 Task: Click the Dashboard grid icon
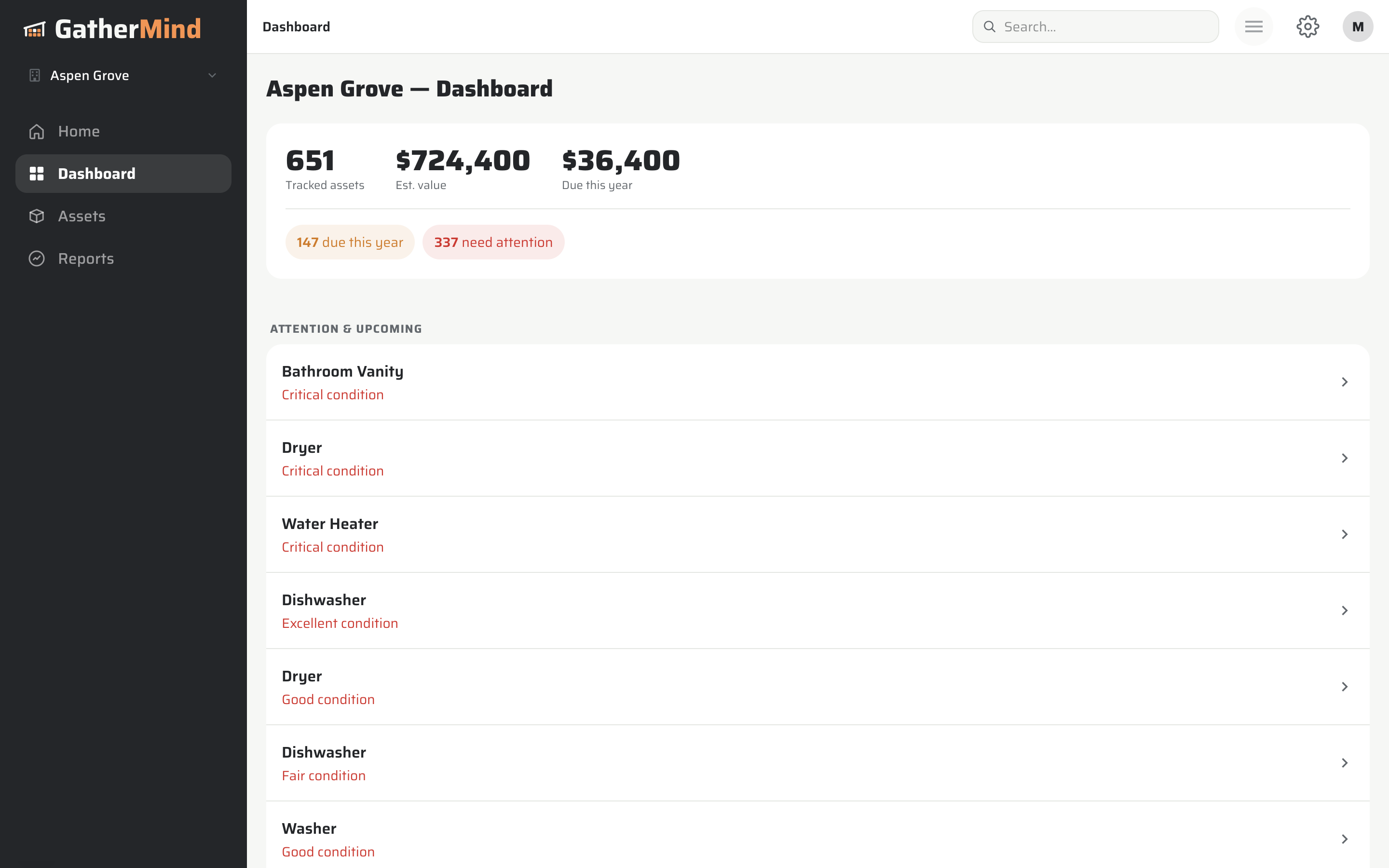coord(37,174)
